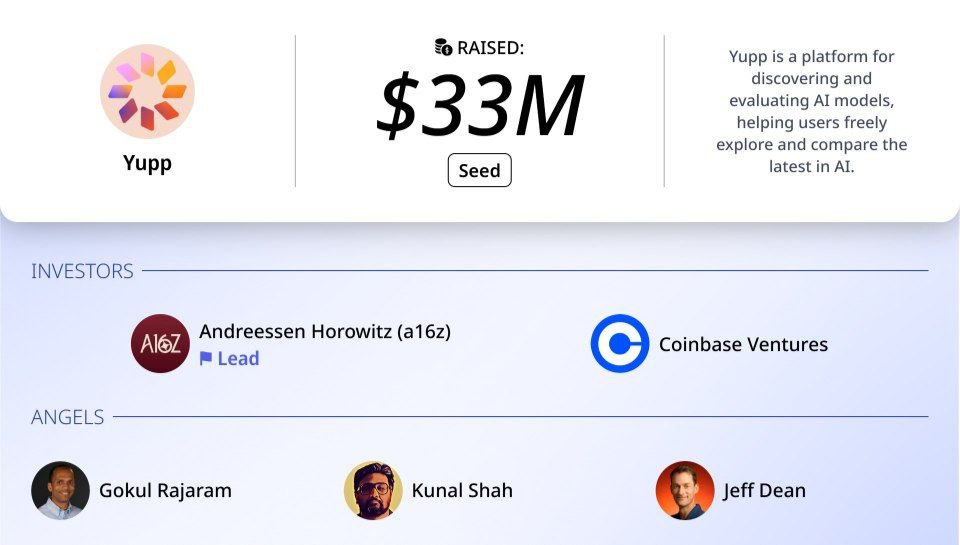Click the Yupp platform description text
960x545 pixels.
click(811, 111)
